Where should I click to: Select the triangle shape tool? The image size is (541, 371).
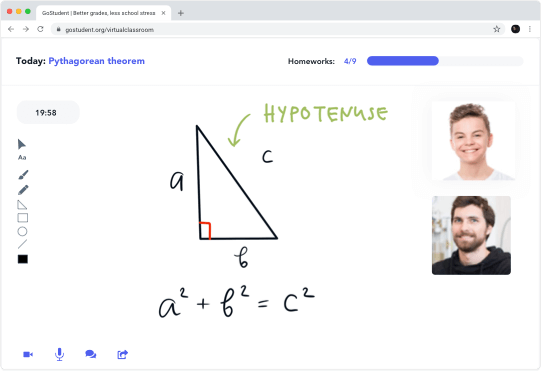(22, 205)
